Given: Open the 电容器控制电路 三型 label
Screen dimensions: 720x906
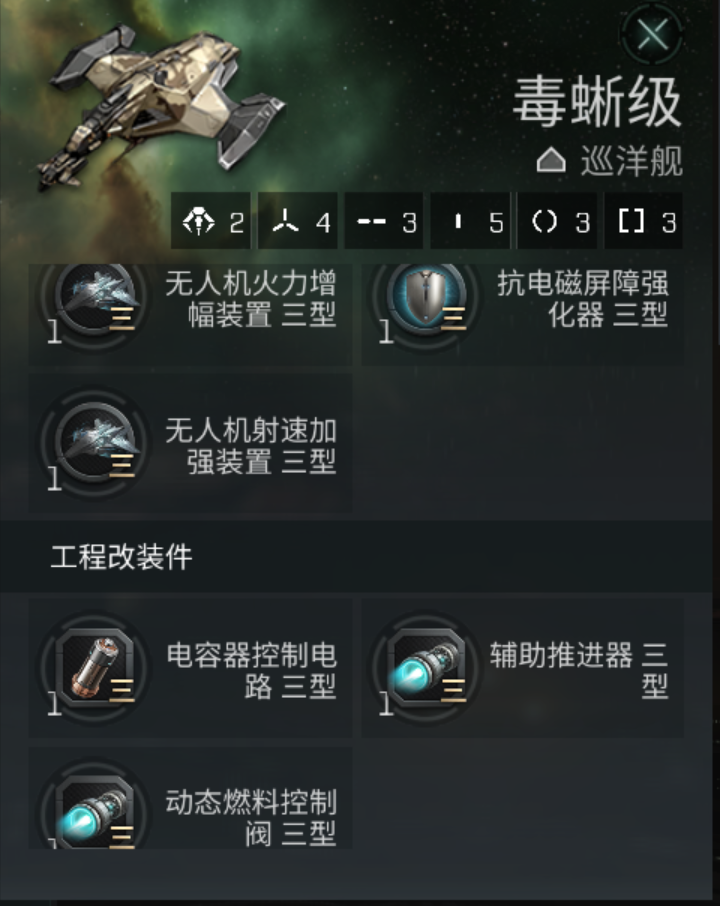Looking at the screenshot, I should tap(251, 670).
